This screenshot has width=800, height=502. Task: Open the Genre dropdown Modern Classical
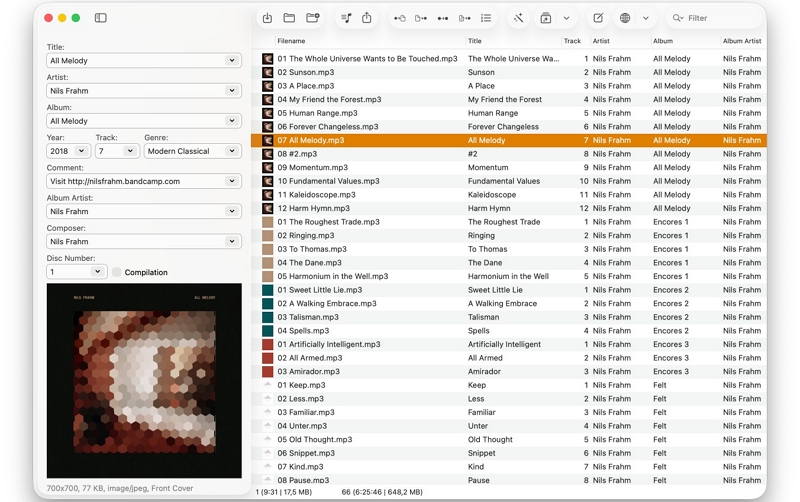click(x=232, y=151)
